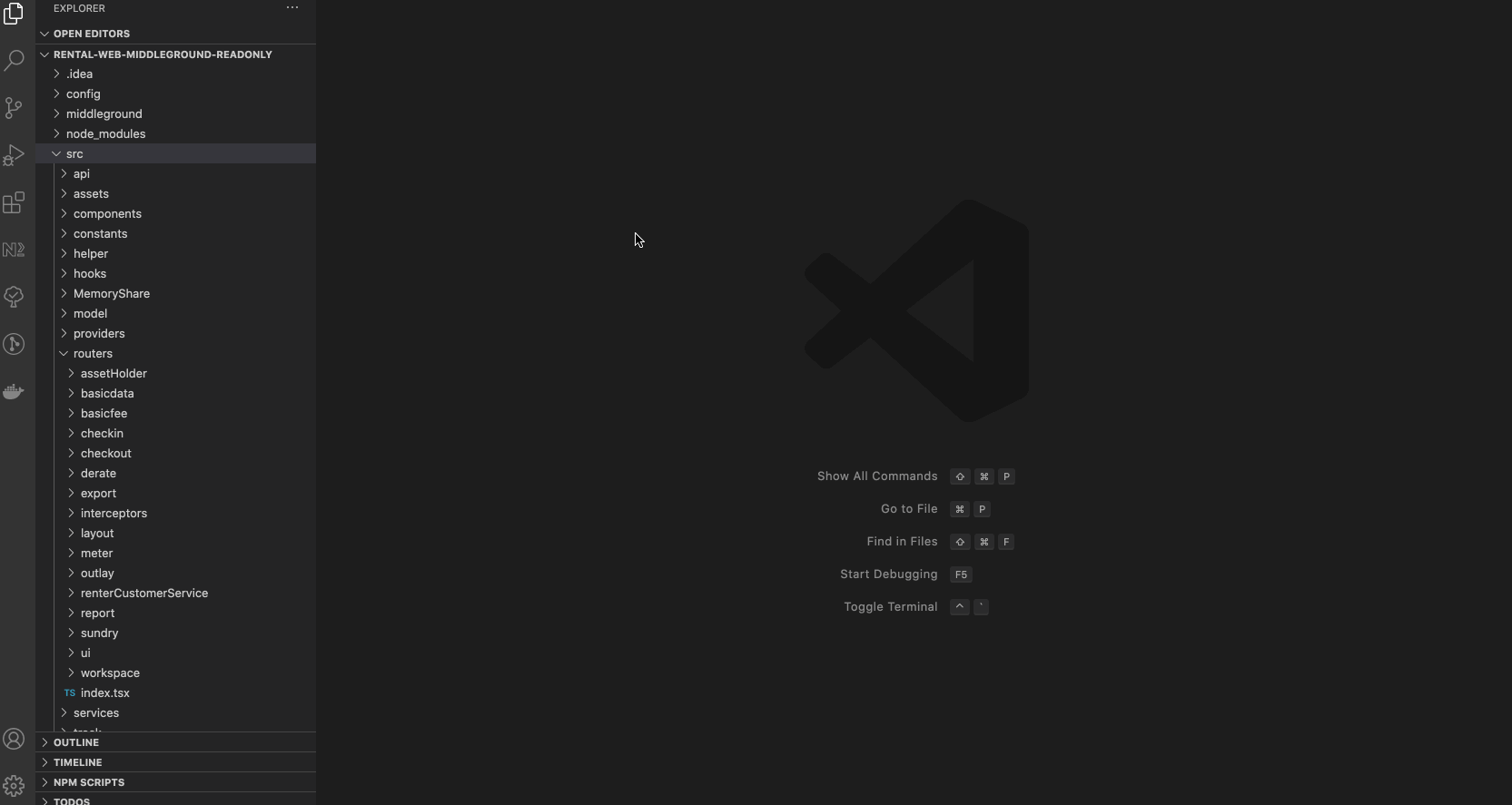Collapse the OPEN EDITORS section
Viewport: 1512px width, 805px height.
175,34
